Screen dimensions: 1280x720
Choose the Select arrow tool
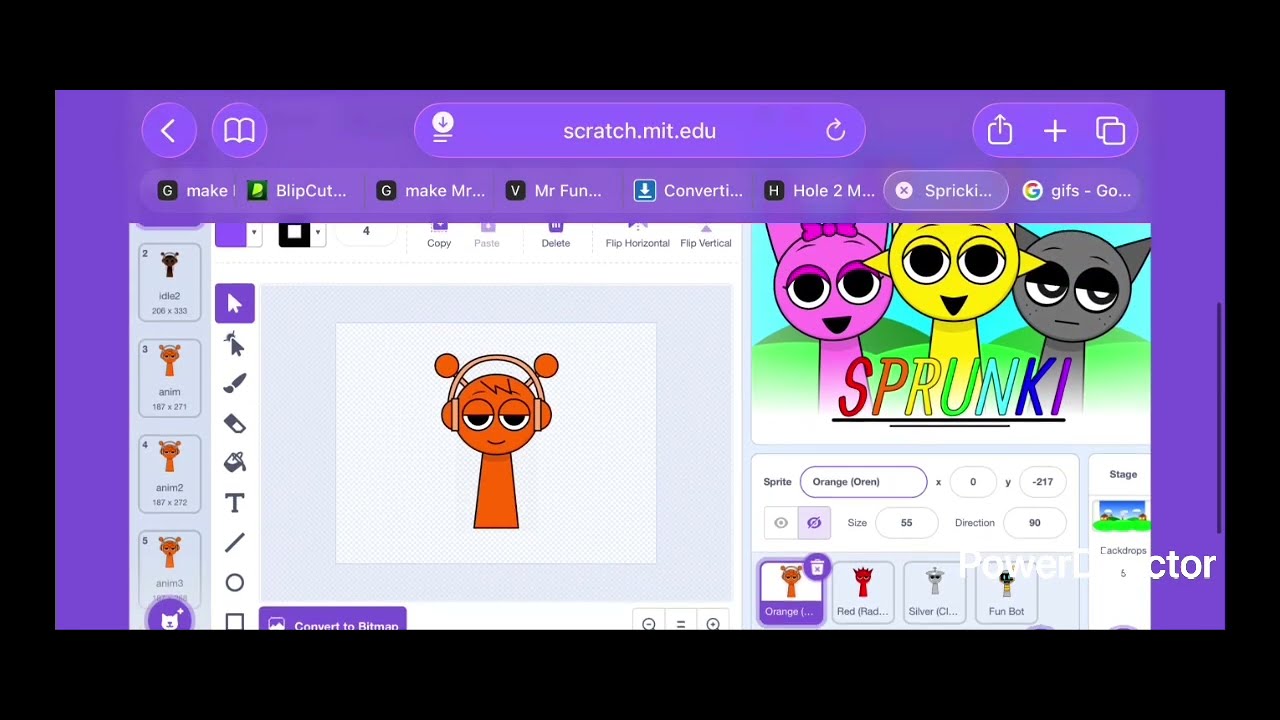tap(235, 303)
